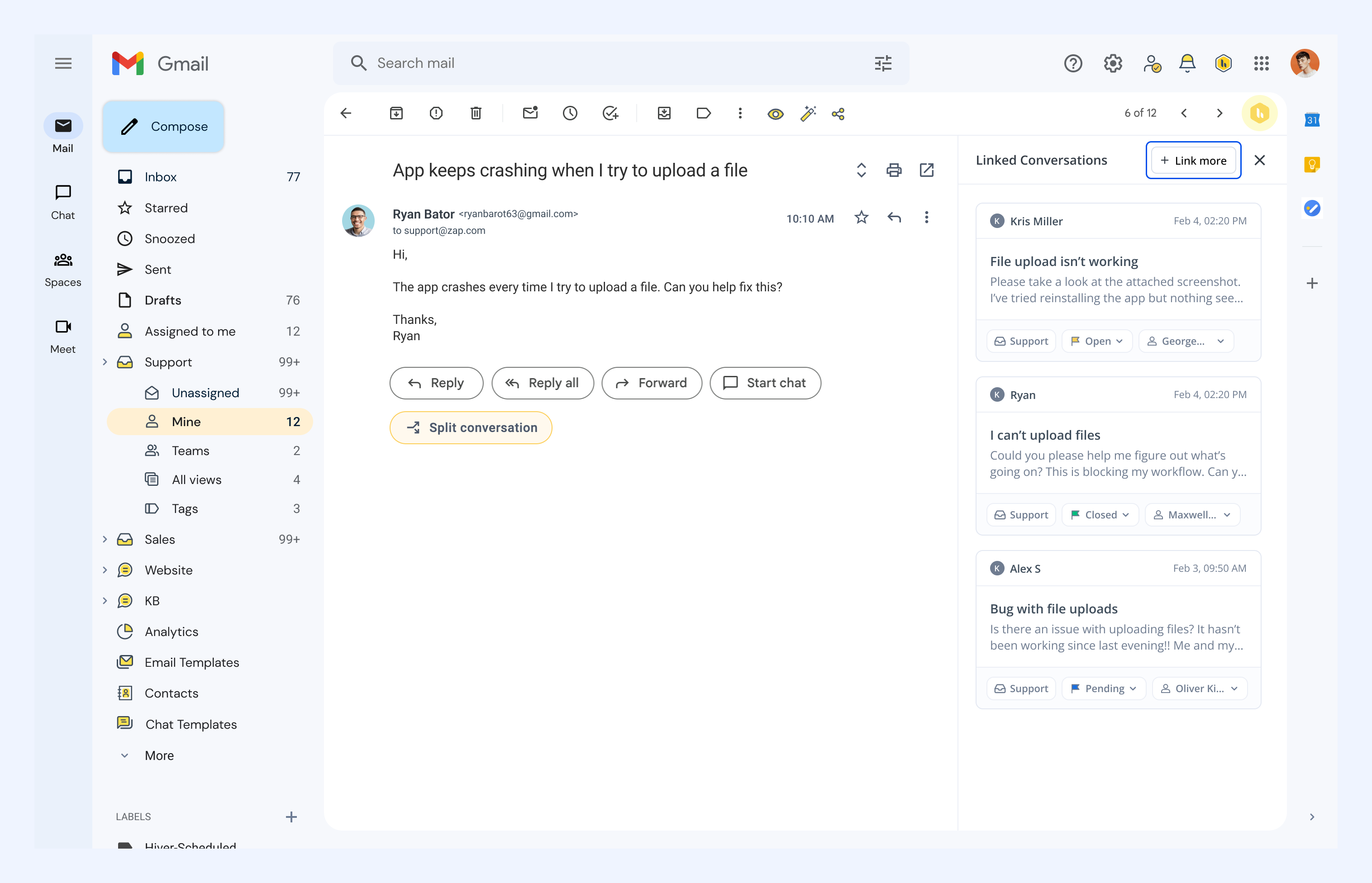
Task: Snooze this conversation with the clock icon
Action: pos(570,114)
